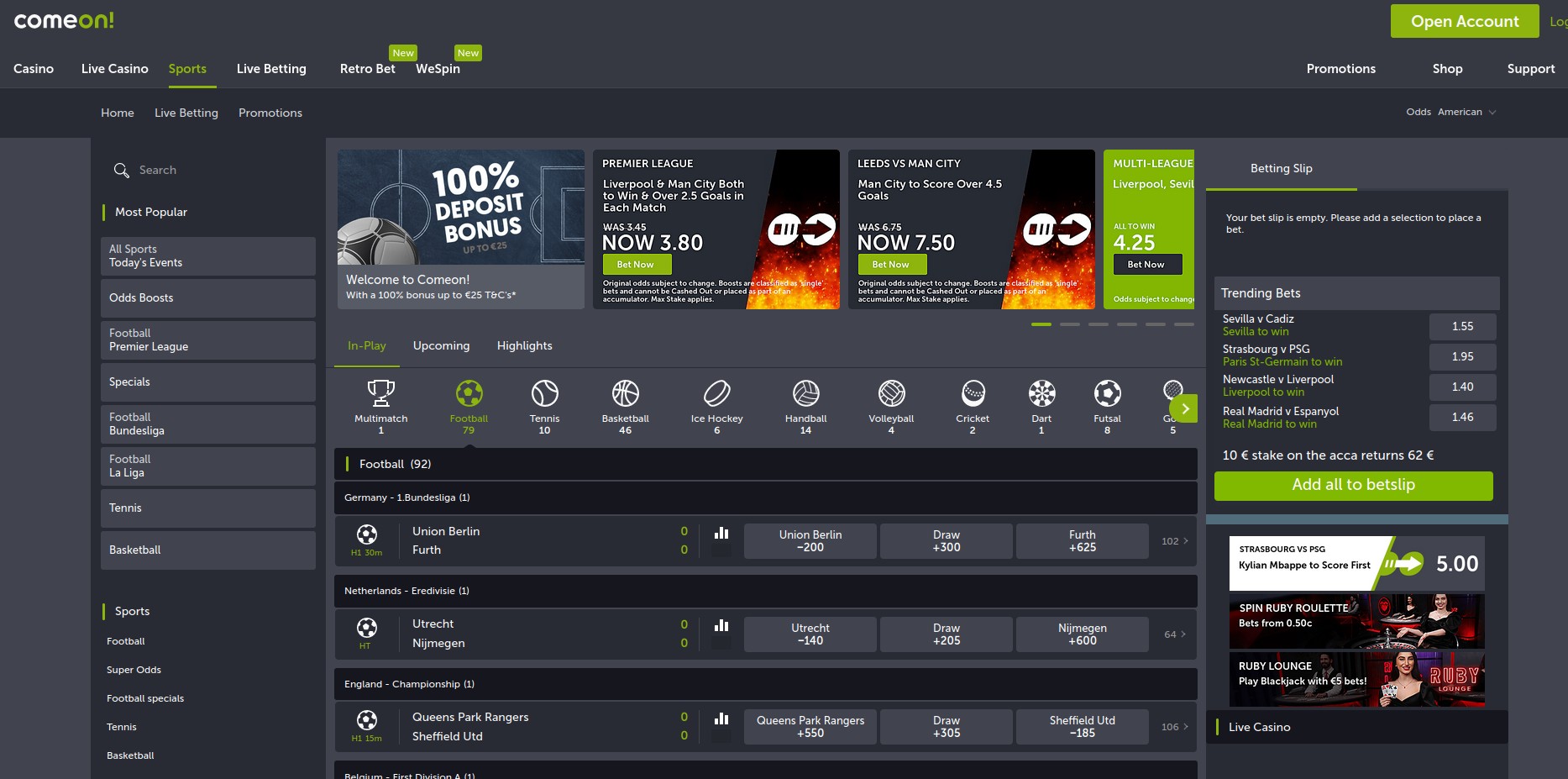
Task: Choose the Basketball sport icon
Action: click(x=625, y=393)
